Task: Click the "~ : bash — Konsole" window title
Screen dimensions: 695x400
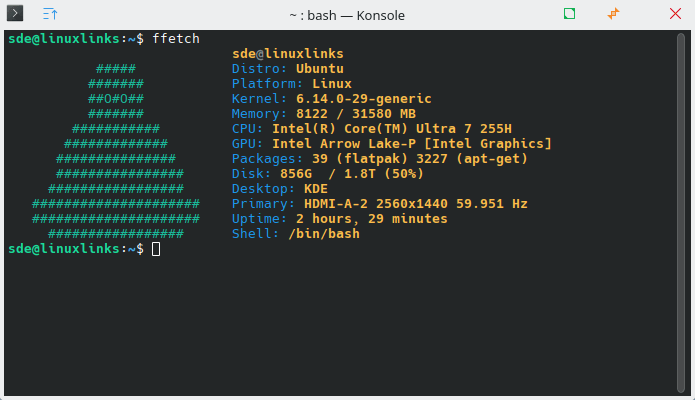Action: point(347,16)
